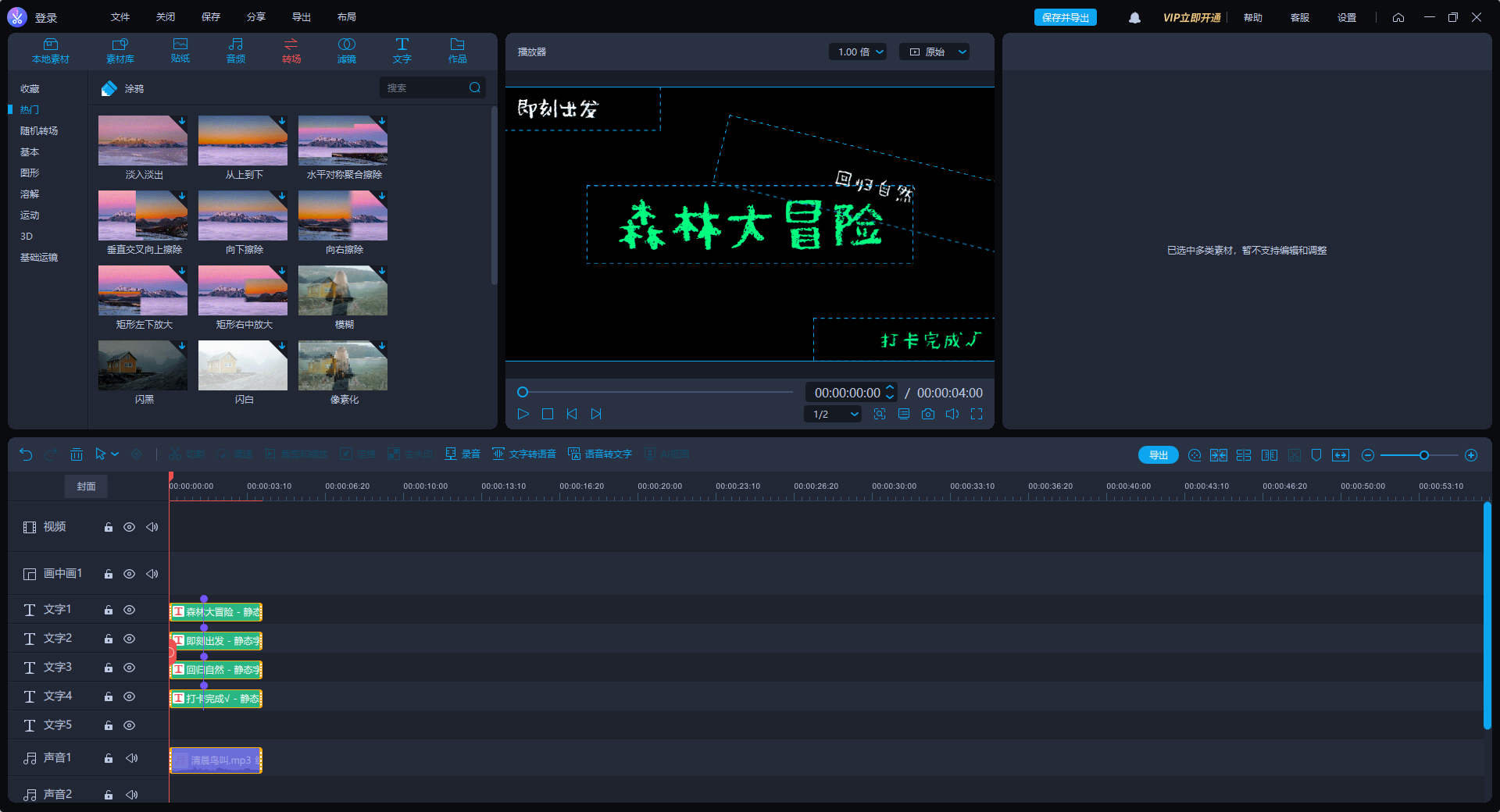
Task: Open the 1.00 倍 playback speed dropdown
Action: click(x=857, y=52)
